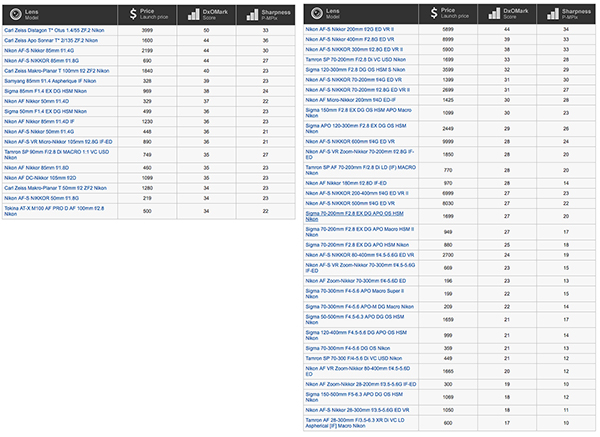This screenshot has height=437, width=600.
Task: Open the Carl Zeiss Distagon T* Otus 1.4/55 link
Action: tap(54, 30)
